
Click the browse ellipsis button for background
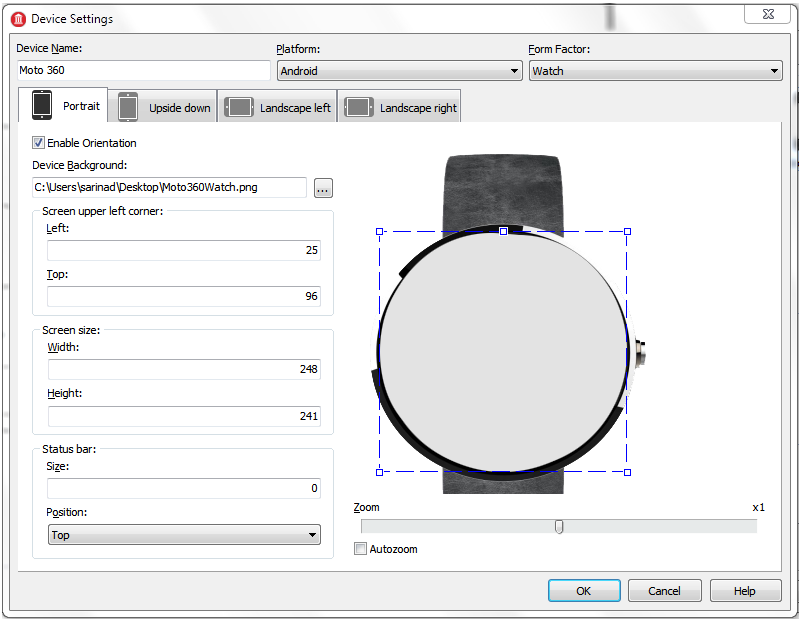click(x=323, y=187)
